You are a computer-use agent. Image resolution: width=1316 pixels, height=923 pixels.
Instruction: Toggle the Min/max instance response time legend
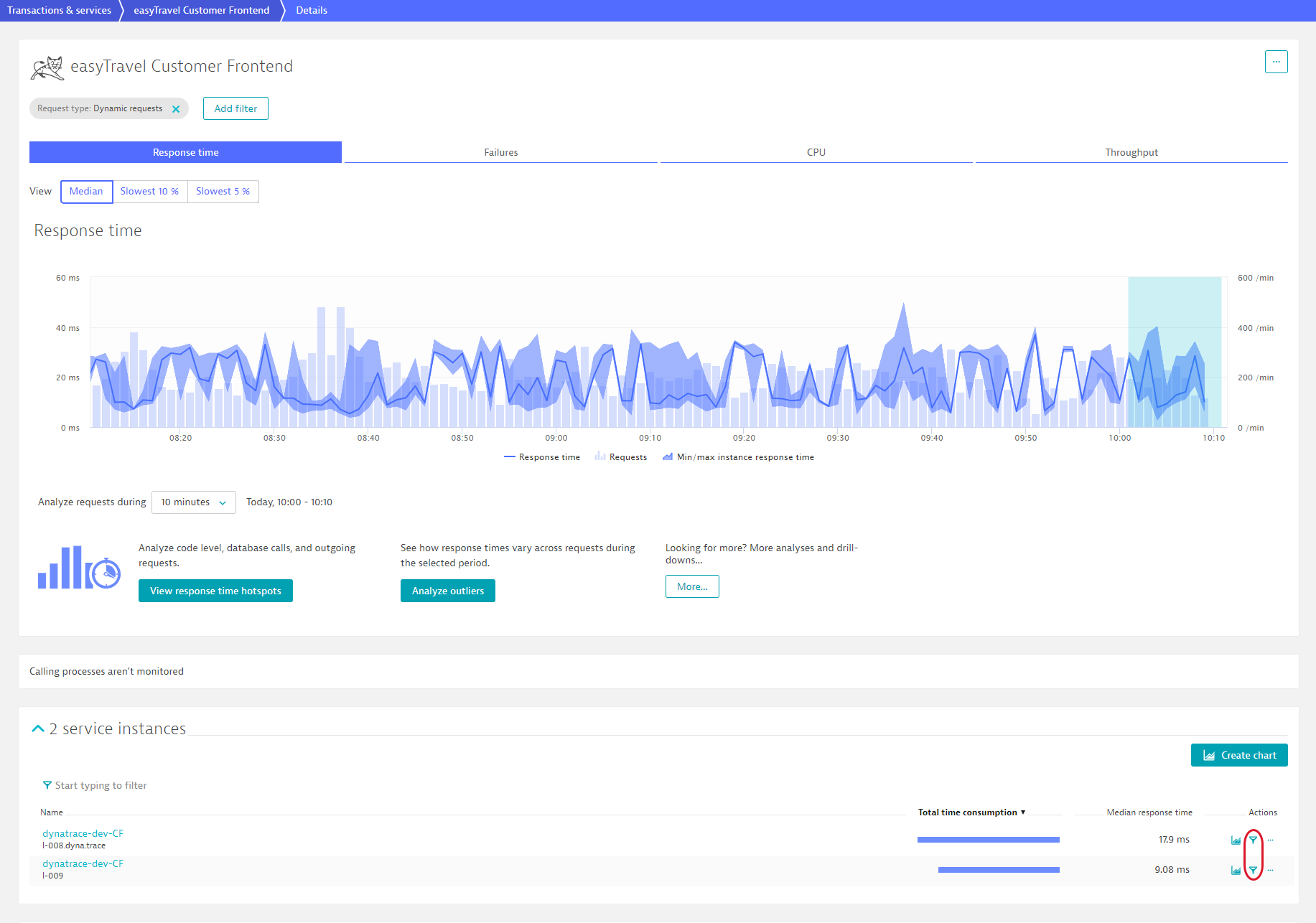[x=738, y=457]
